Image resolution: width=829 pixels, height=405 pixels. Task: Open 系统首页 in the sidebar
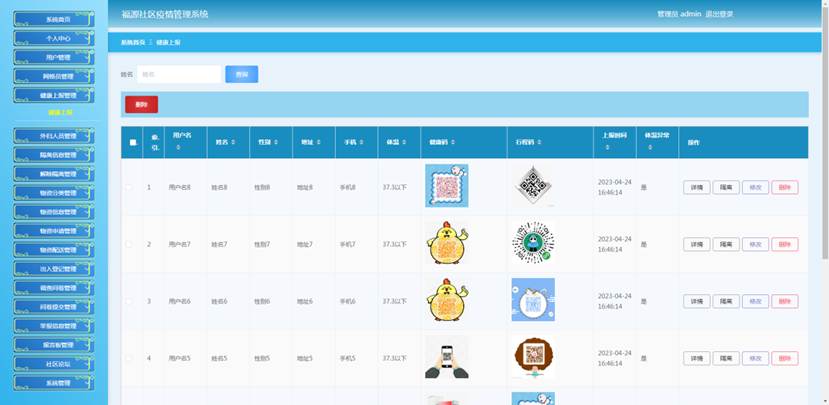coord(54,19)
